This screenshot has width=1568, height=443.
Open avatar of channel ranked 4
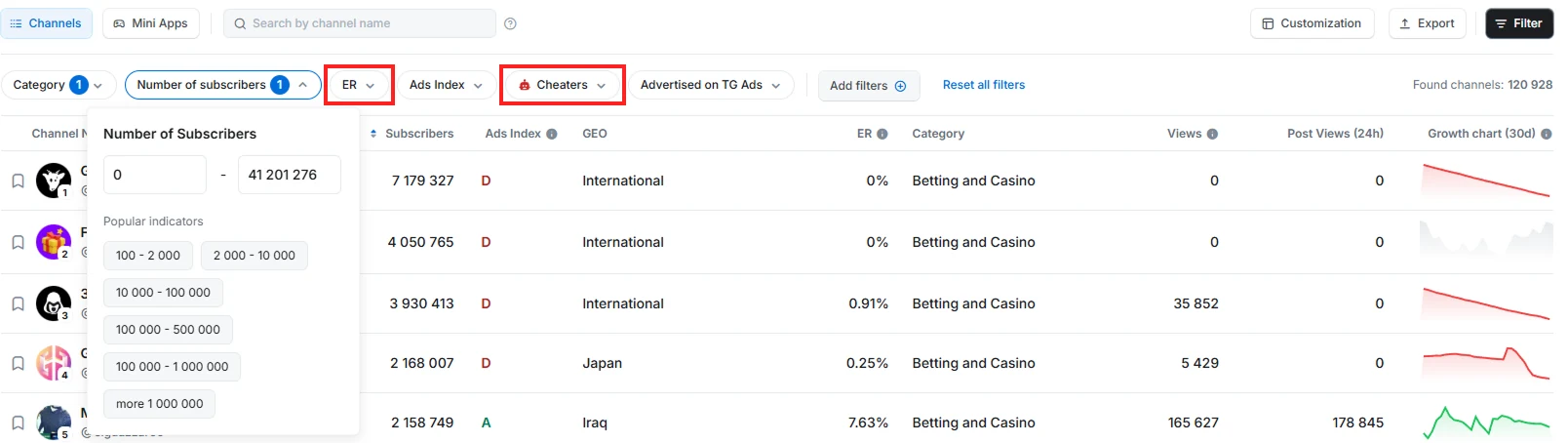point(54,363)
